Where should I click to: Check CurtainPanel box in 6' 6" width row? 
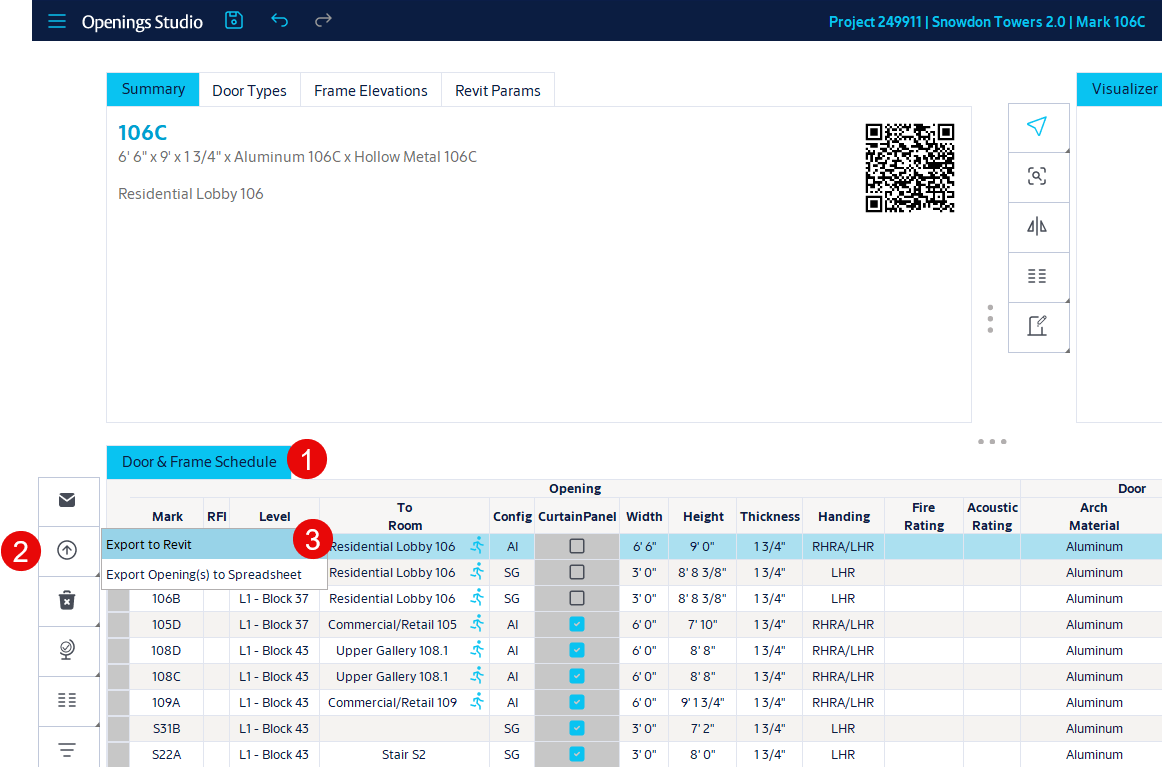coord(577,546)
